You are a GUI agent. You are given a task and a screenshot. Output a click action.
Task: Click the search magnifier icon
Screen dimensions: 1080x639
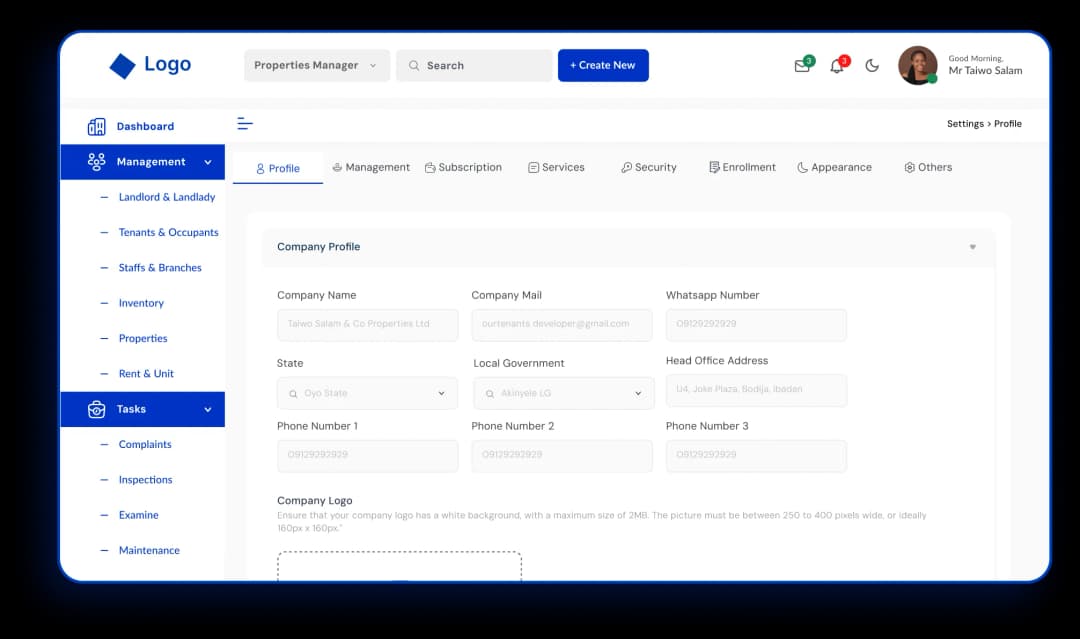414,66
